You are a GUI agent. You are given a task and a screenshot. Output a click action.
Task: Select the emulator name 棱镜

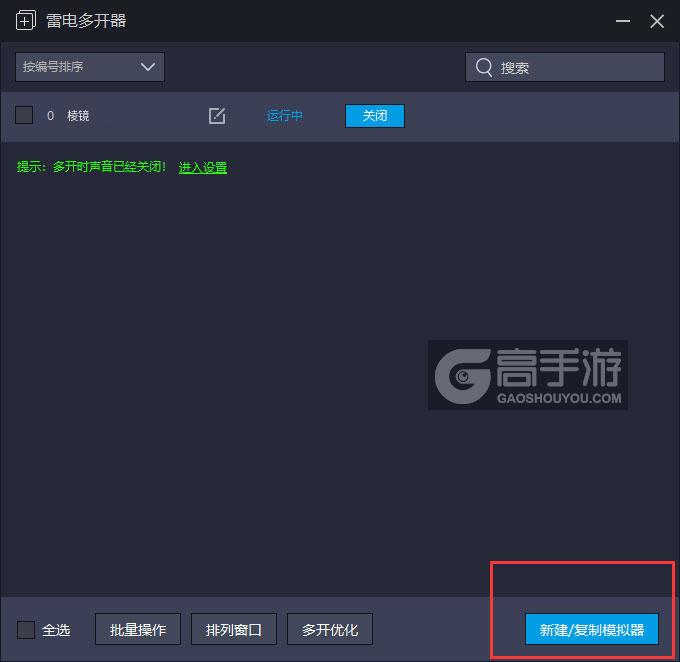pos(78,116)
